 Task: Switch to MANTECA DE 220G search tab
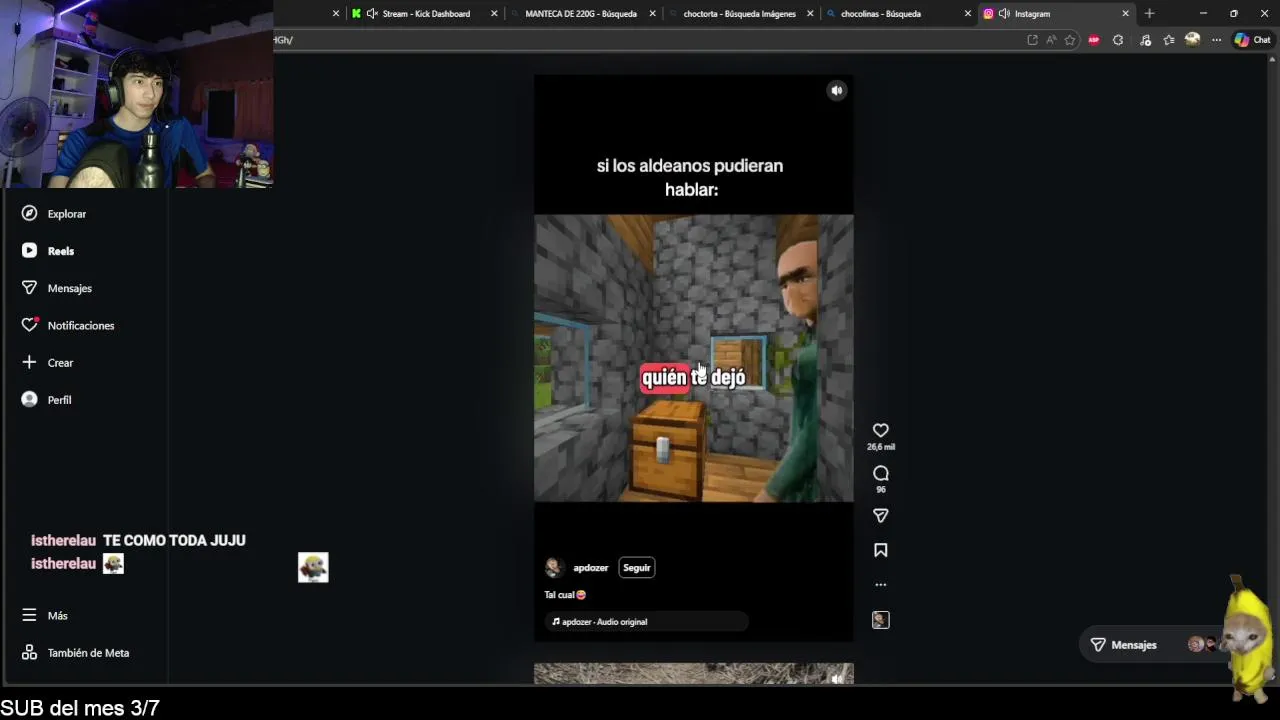coord(580,14)
